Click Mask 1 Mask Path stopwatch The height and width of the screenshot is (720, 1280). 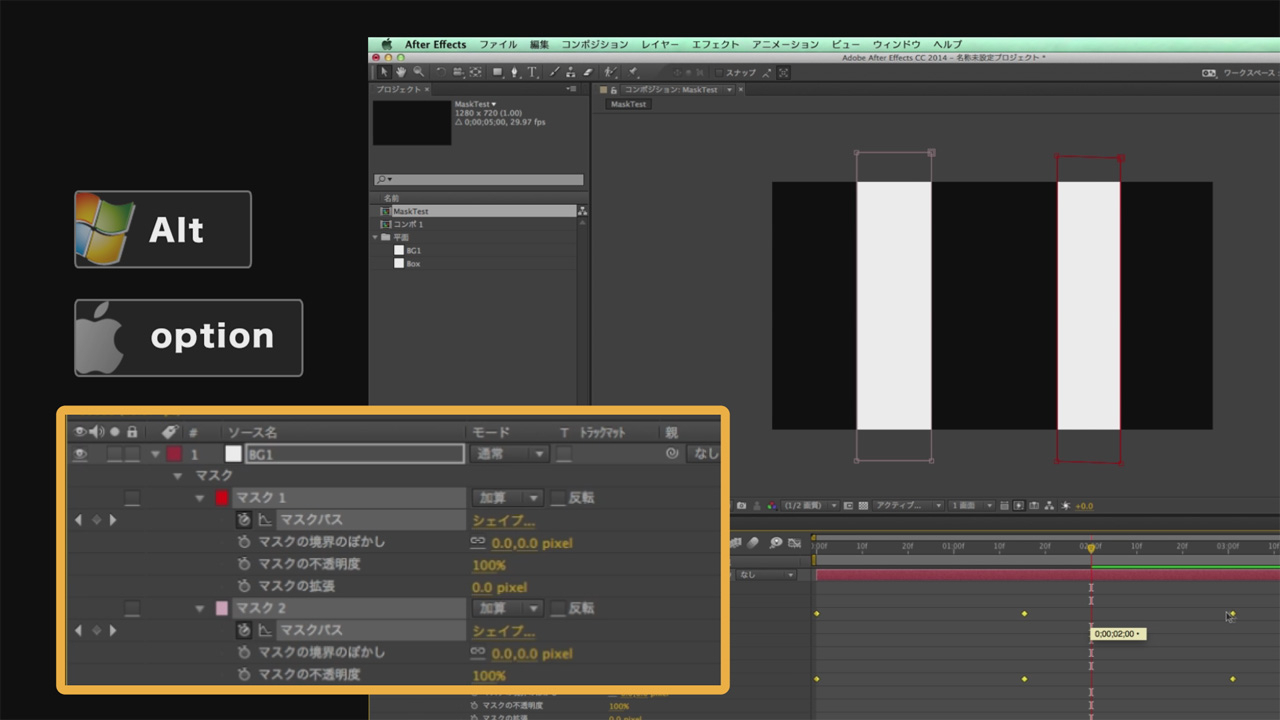tap(243, 519)
